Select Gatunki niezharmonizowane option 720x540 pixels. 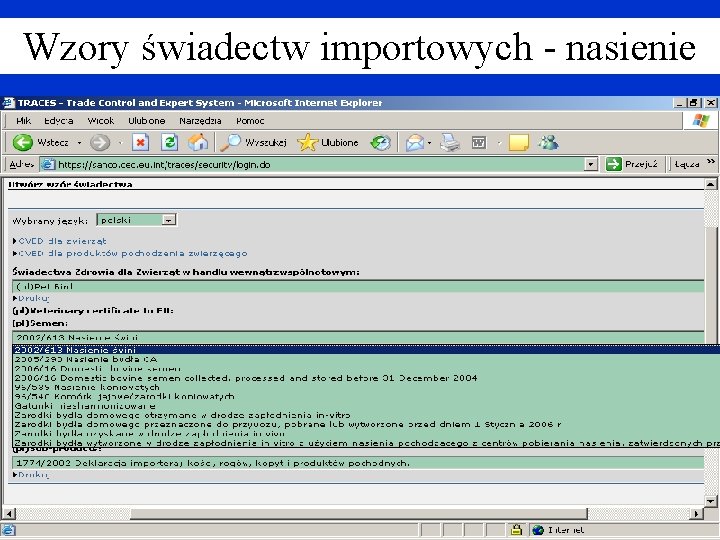click(366, 406)
